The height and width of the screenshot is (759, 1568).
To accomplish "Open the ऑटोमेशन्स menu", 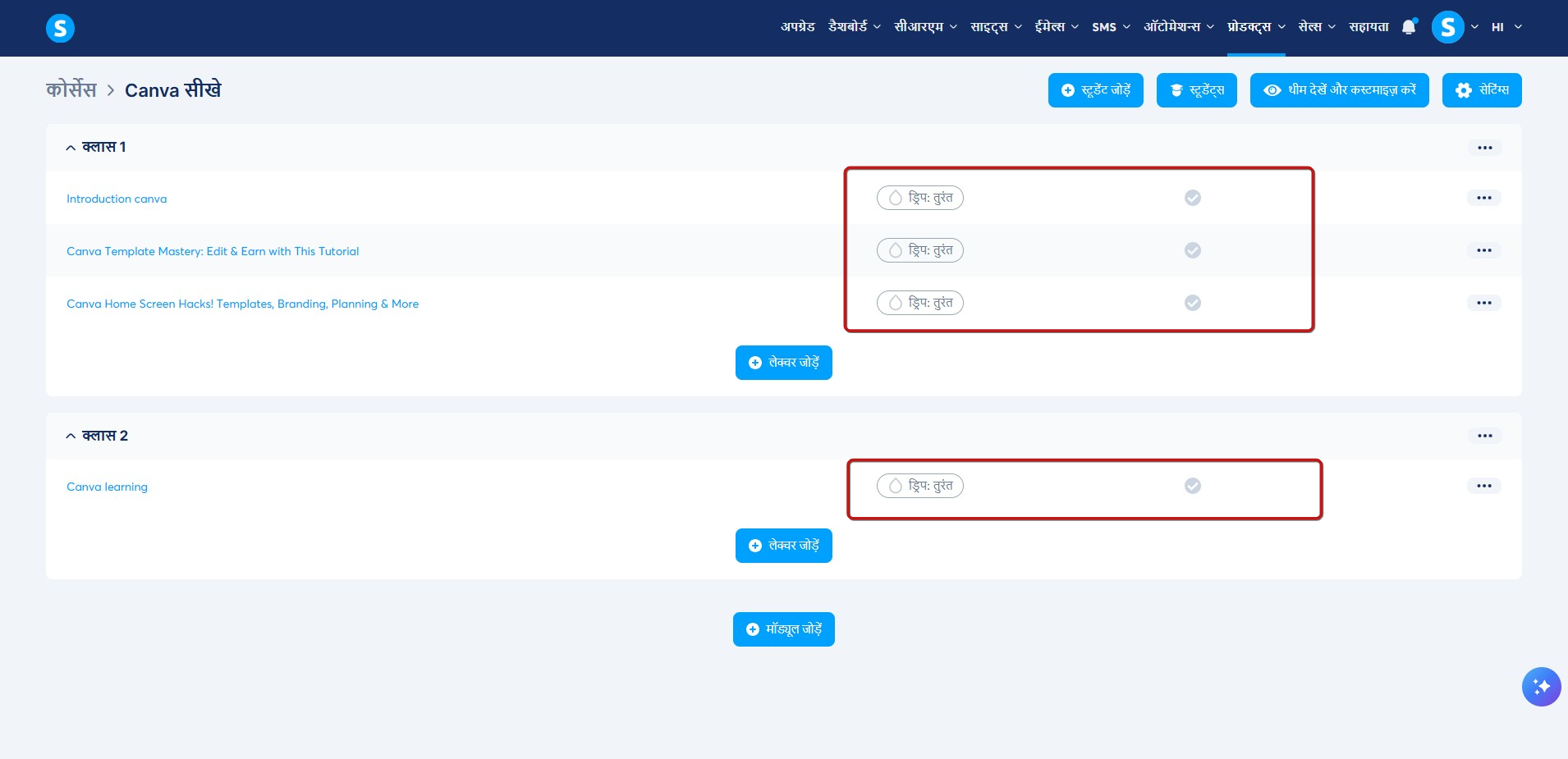I will point(1179,26).
